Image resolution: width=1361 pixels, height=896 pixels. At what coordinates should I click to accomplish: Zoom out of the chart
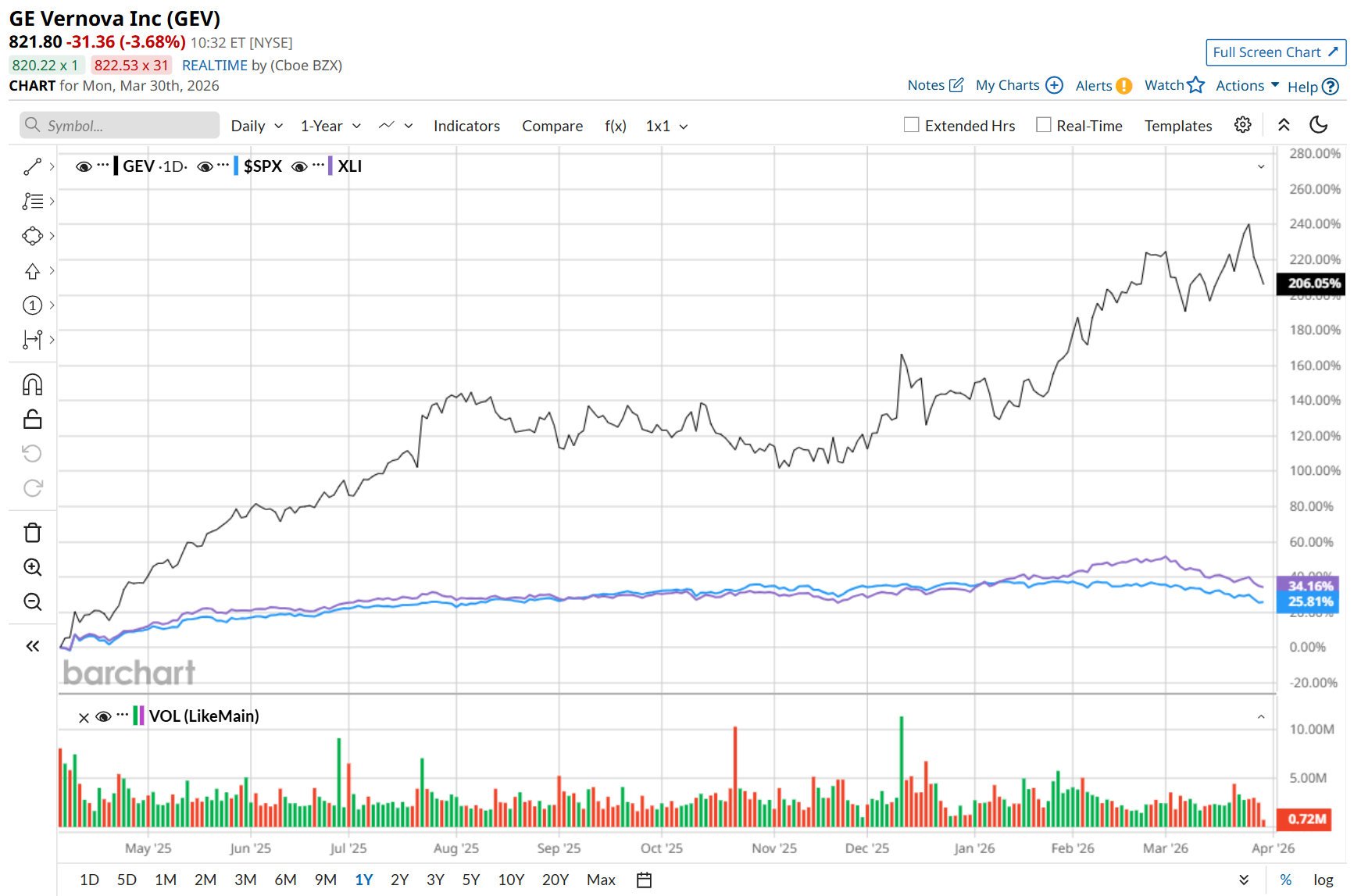(x=32, y=601)
